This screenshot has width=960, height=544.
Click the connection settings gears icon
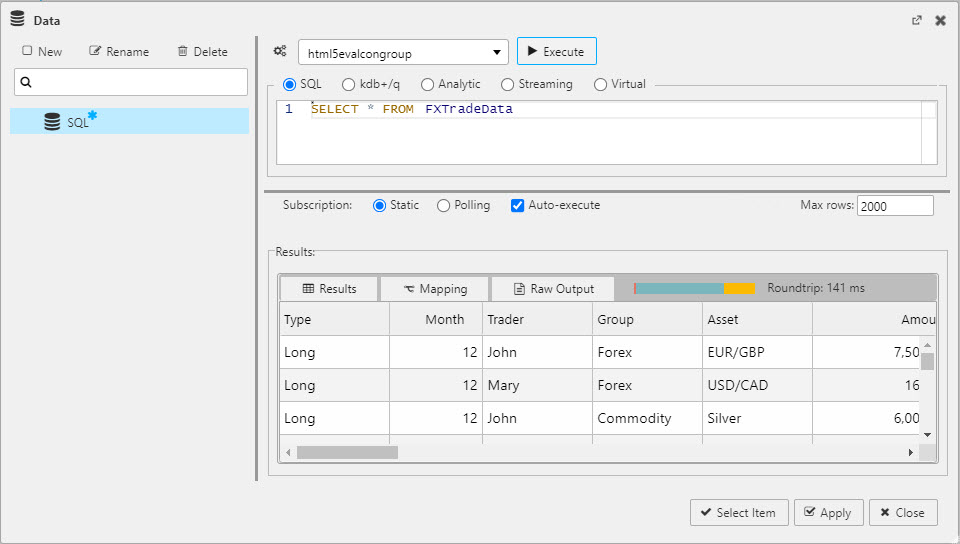click(x=280, y=51)
